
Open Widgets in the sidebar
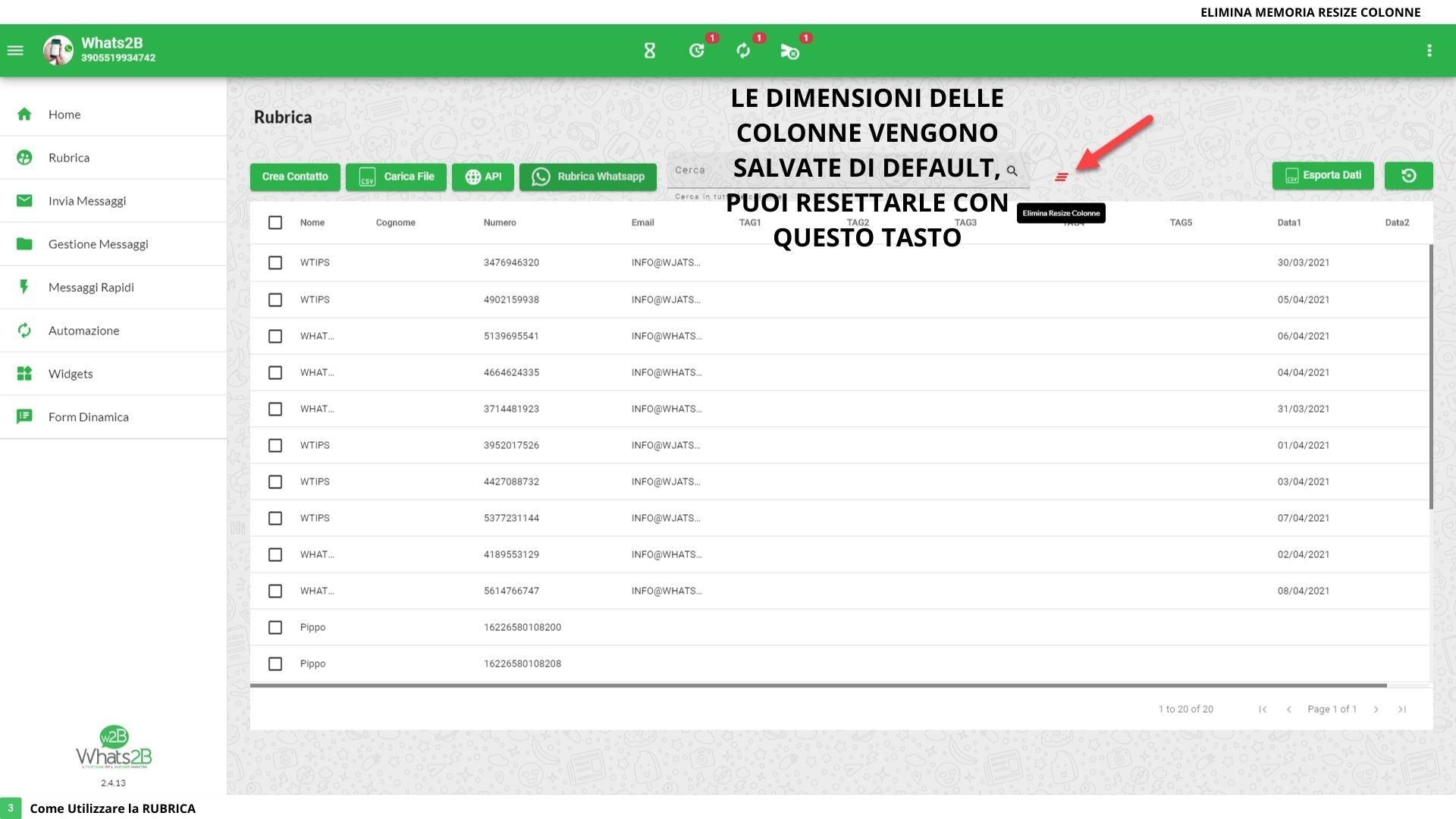[114, 374]
